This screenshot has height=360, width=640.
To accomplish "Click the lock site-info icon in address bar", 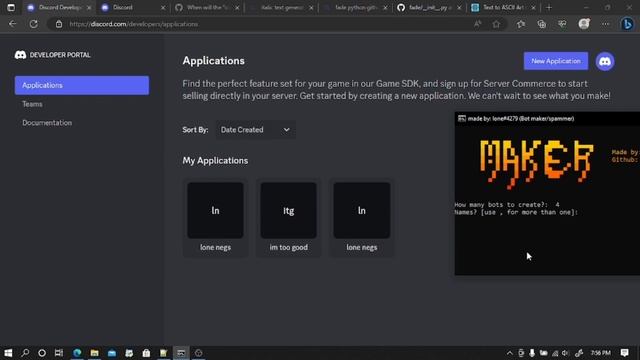I will coord(59,24).
